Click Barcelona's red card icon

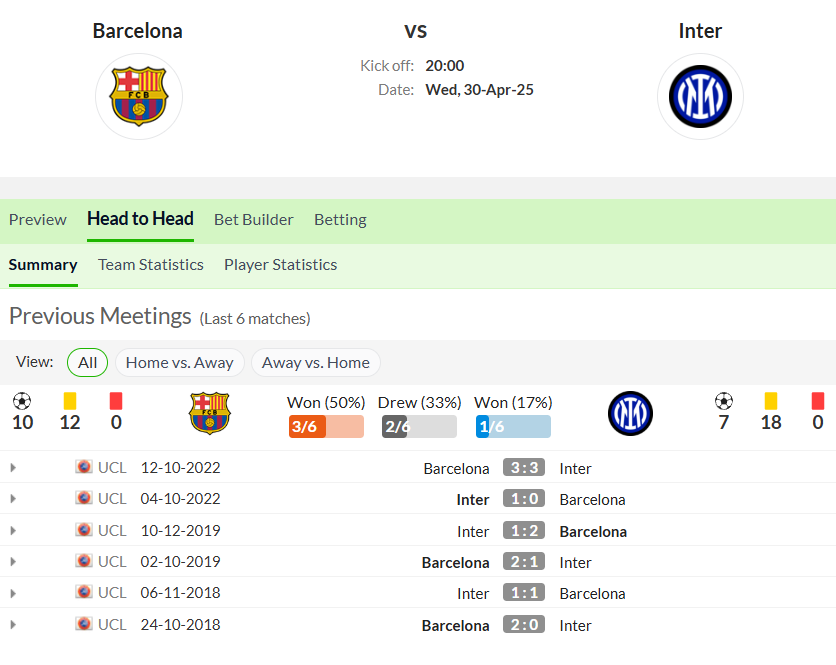pos(116,401)
